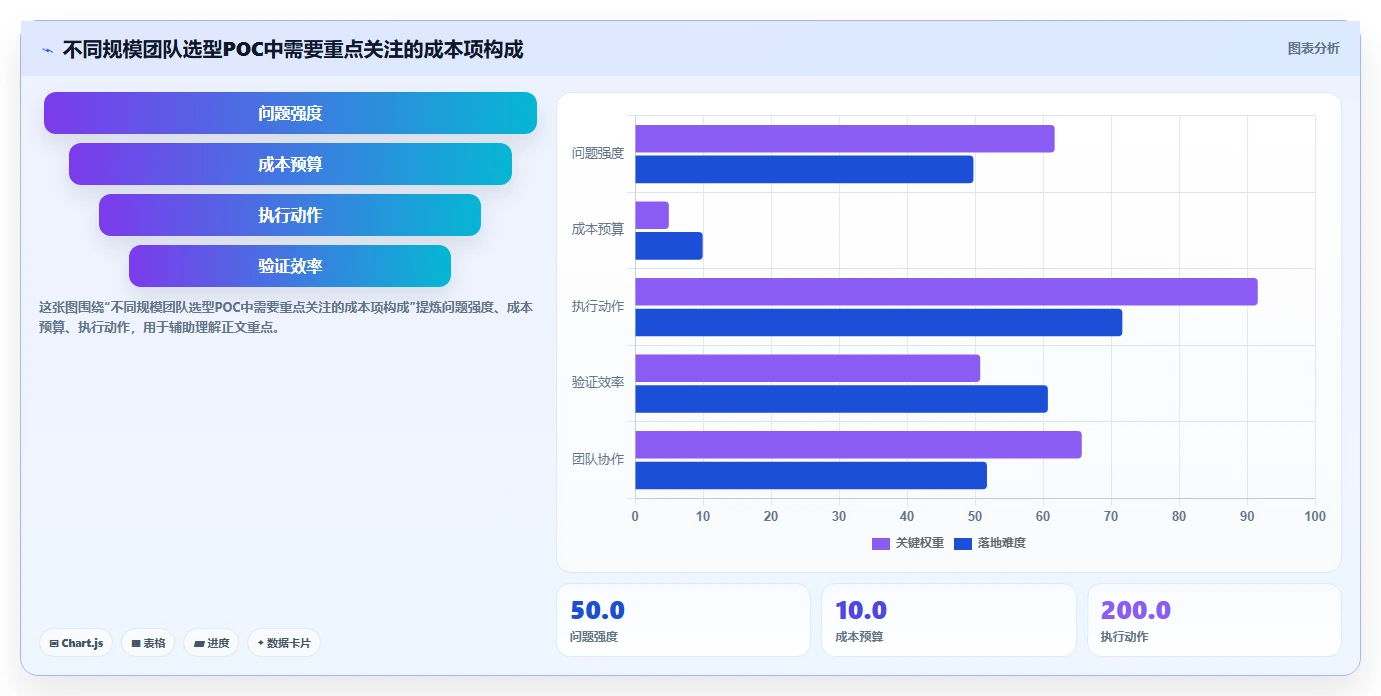This screenshot has width=1381, height=696.
Task: Click the purple 成本预算 关键权重 bar
Action: pyautogui.click(x=652, y=215)
